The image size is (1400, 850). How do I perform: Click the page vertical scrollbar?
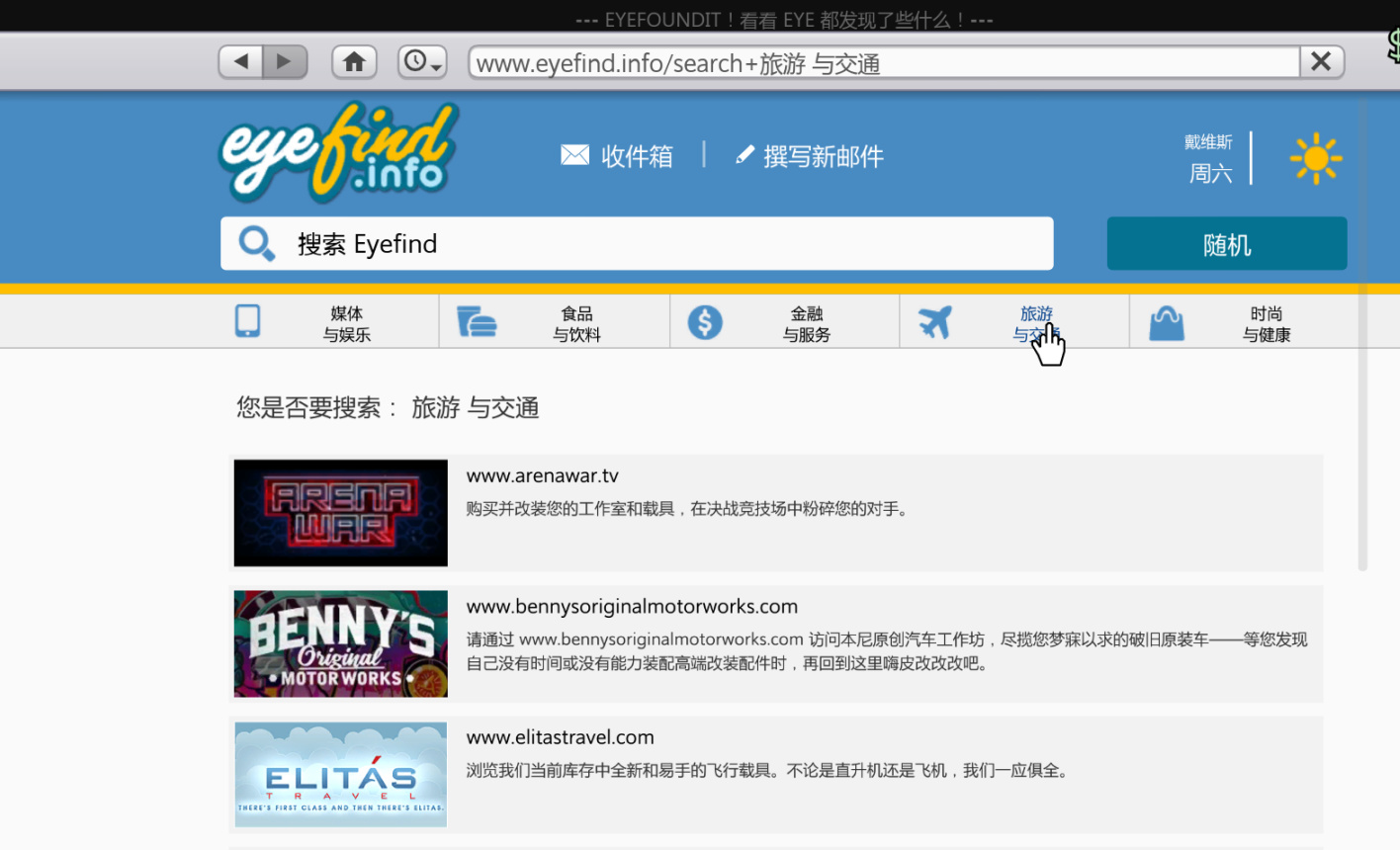tap(1362, 333)
